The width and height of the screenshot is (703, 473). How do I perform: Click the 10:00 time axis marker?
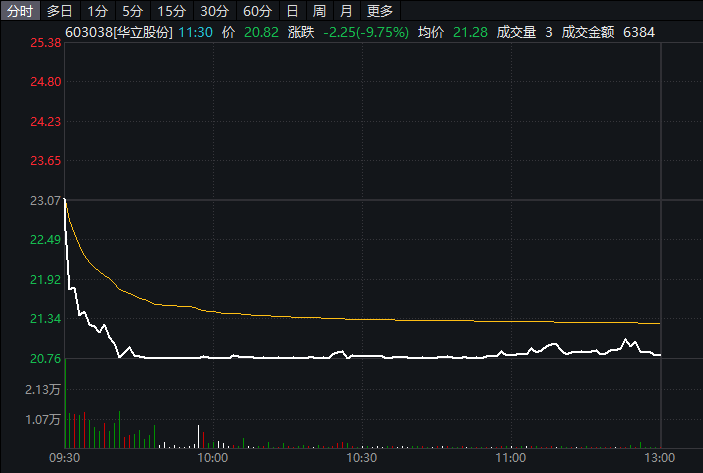(x=212, y=457)
